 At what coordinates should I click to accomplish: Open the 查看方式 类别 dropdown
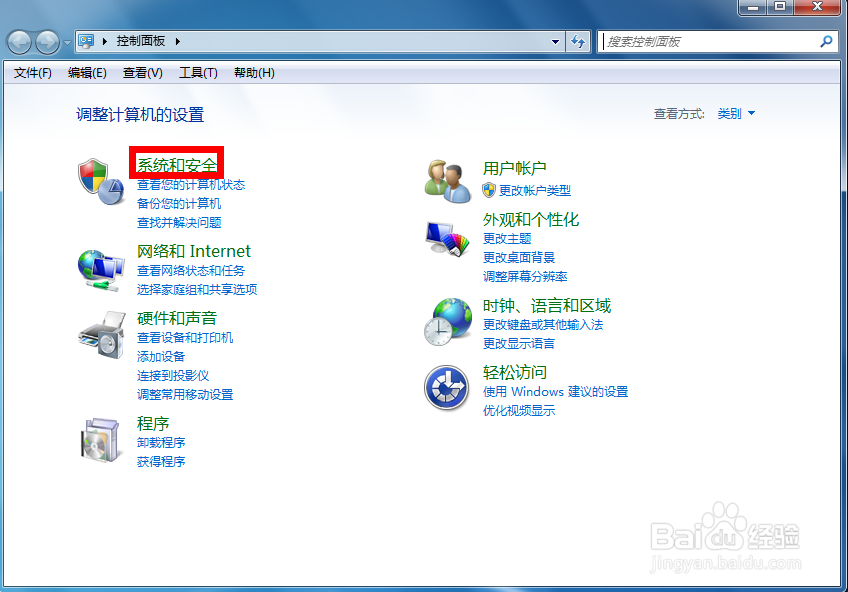(736, 114)
